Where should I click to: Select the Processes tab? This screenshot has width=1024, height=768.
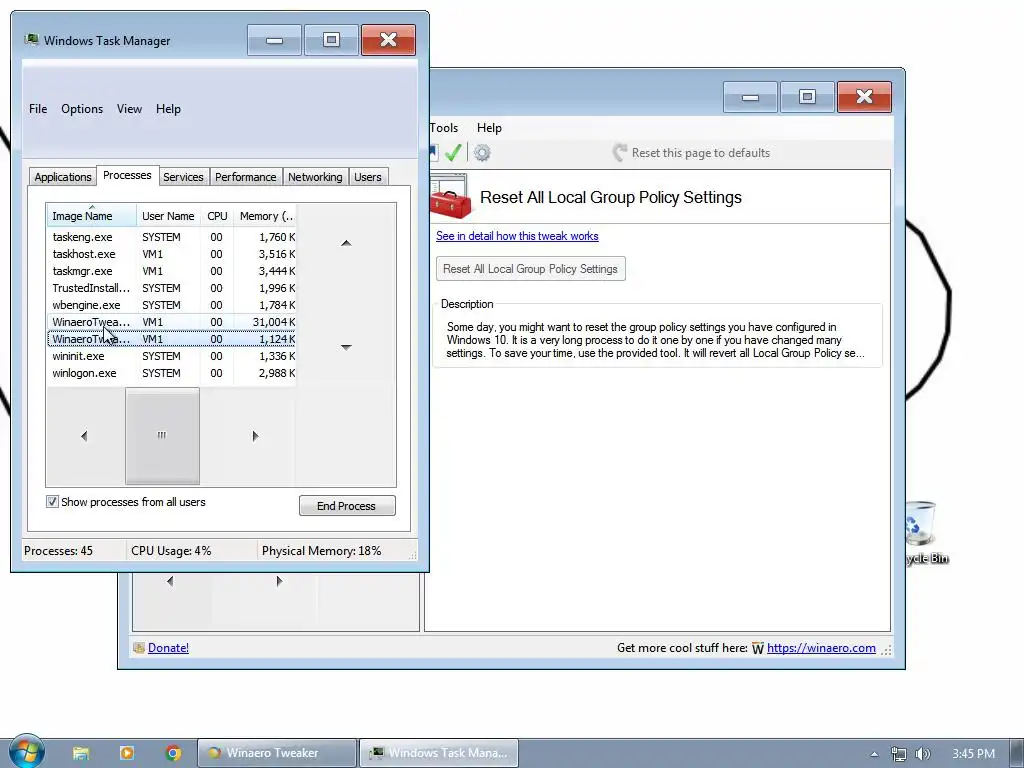click(127, 175)
